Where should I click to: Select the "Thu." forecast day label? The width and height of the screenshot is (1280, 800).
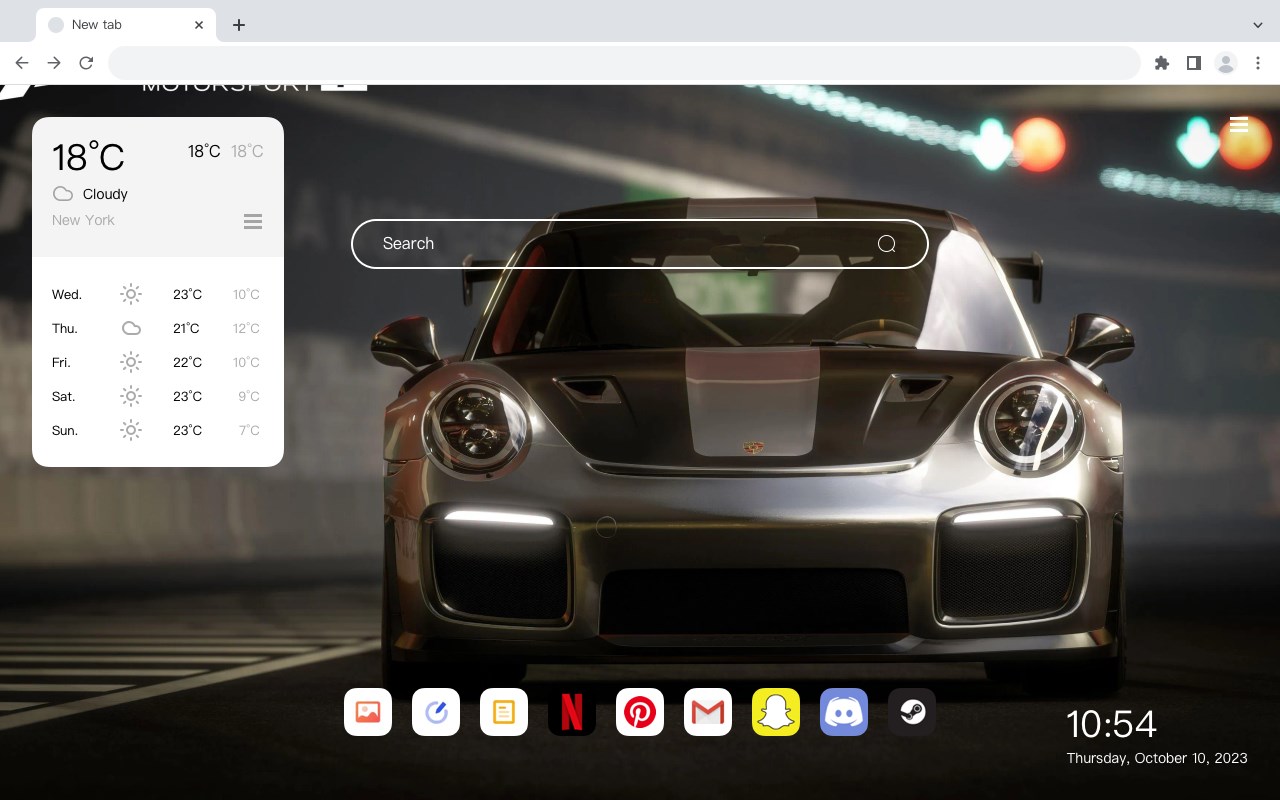tap(65, 328)
